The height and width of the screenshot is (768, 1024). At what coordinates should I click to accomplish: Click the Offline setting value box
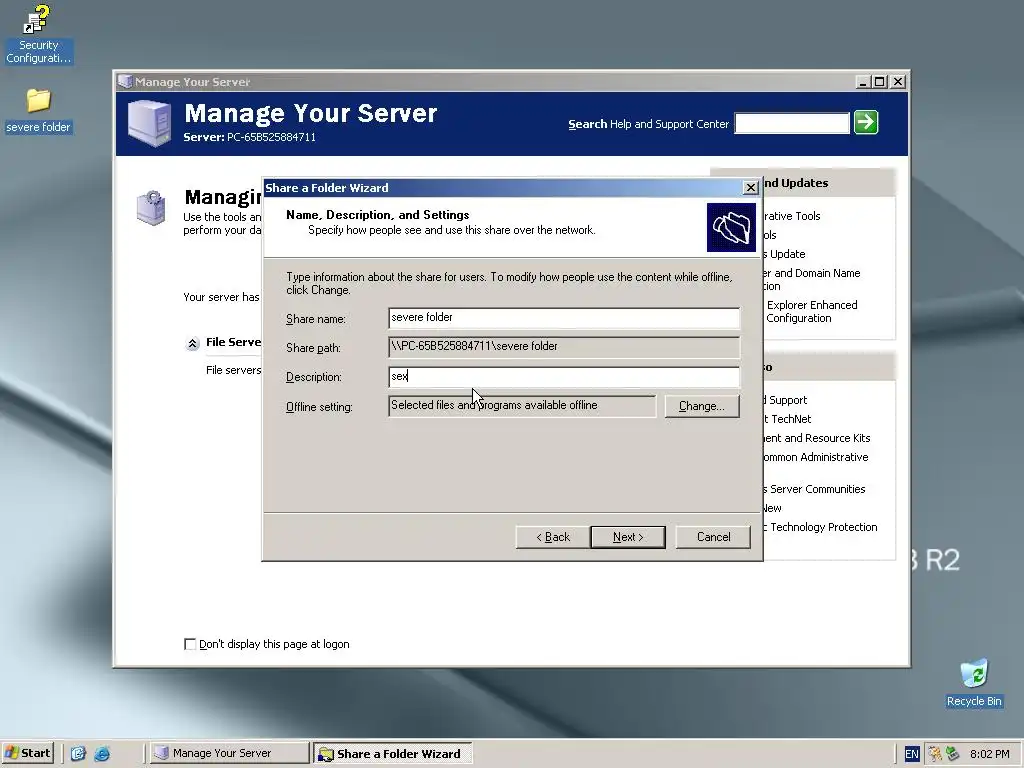coord(522,406)
